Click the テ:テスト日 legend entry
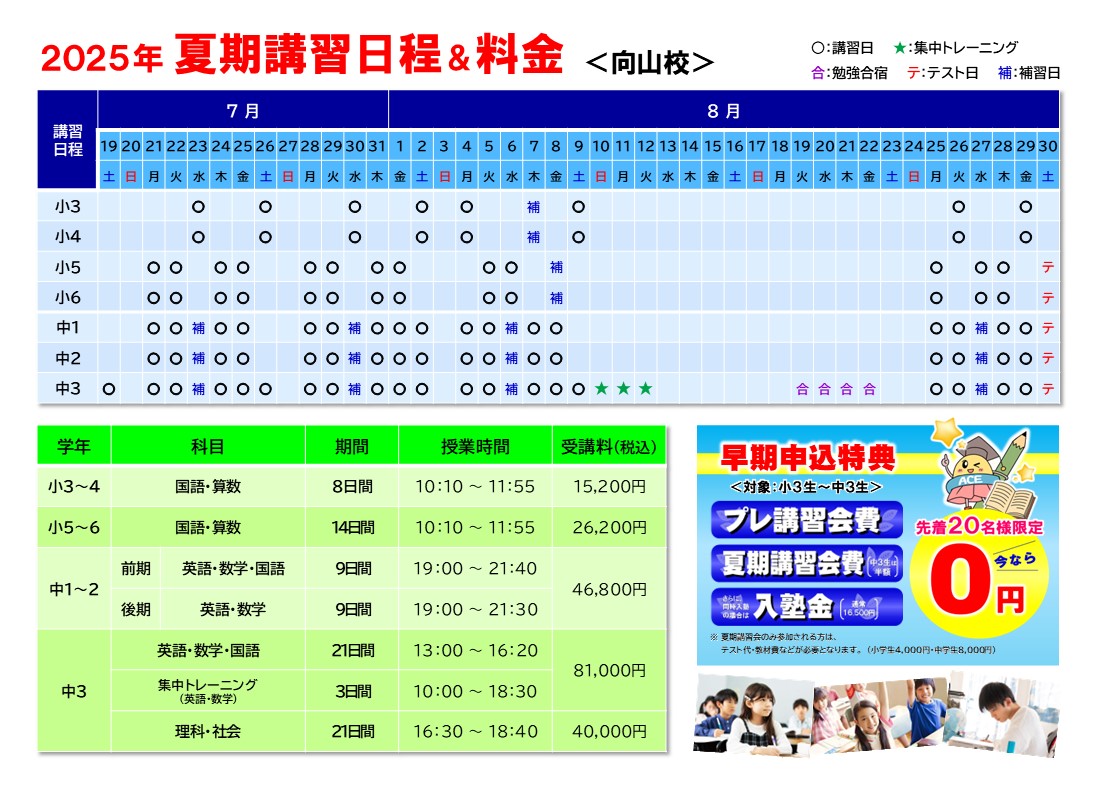Screen dimensions: 1096x794 point(942,73)
